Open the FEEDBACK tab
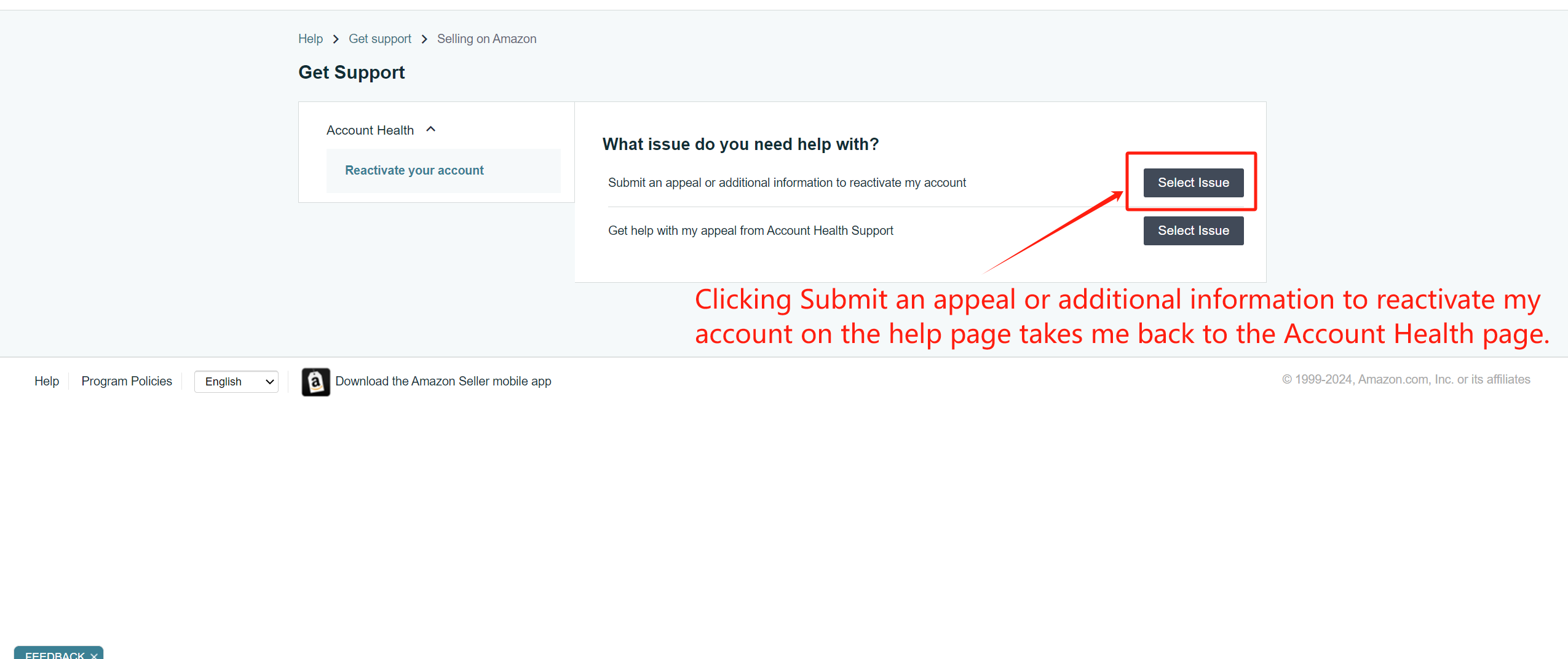Image resolution: width=1568 pixels, height=659 pixels. [x=55, y=655]
